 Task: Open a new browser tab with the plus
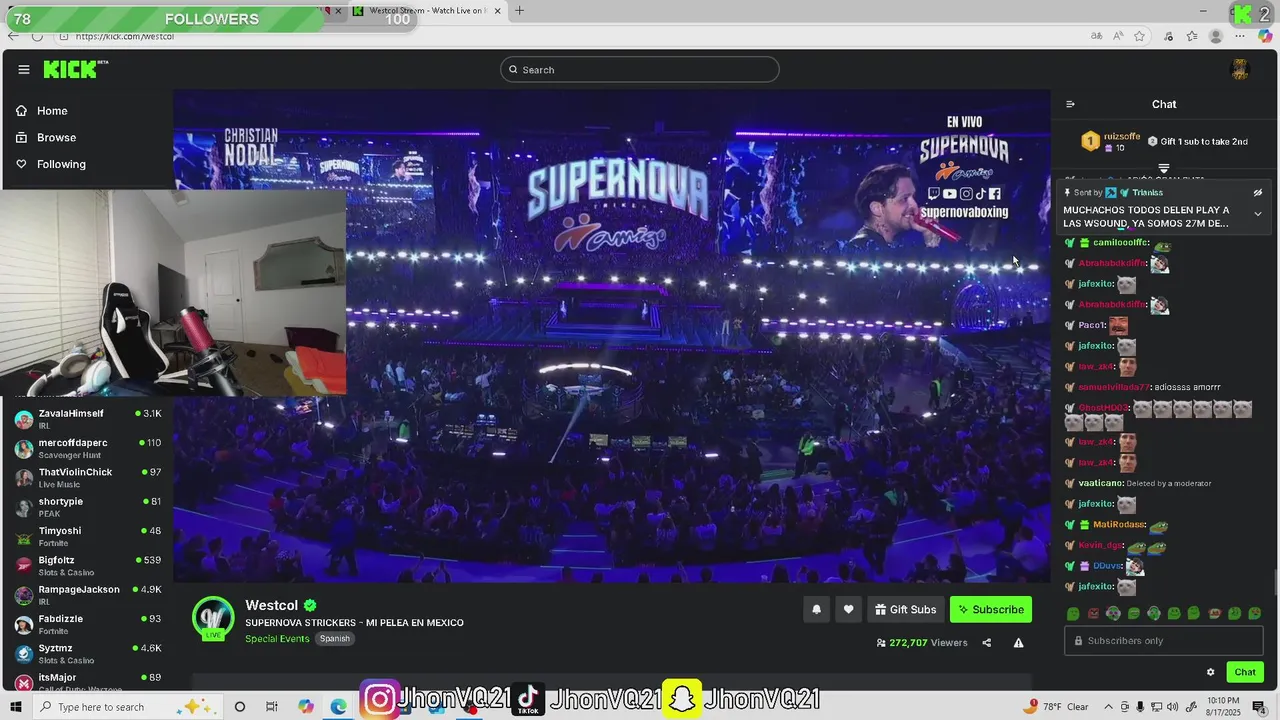click(519, 11)
